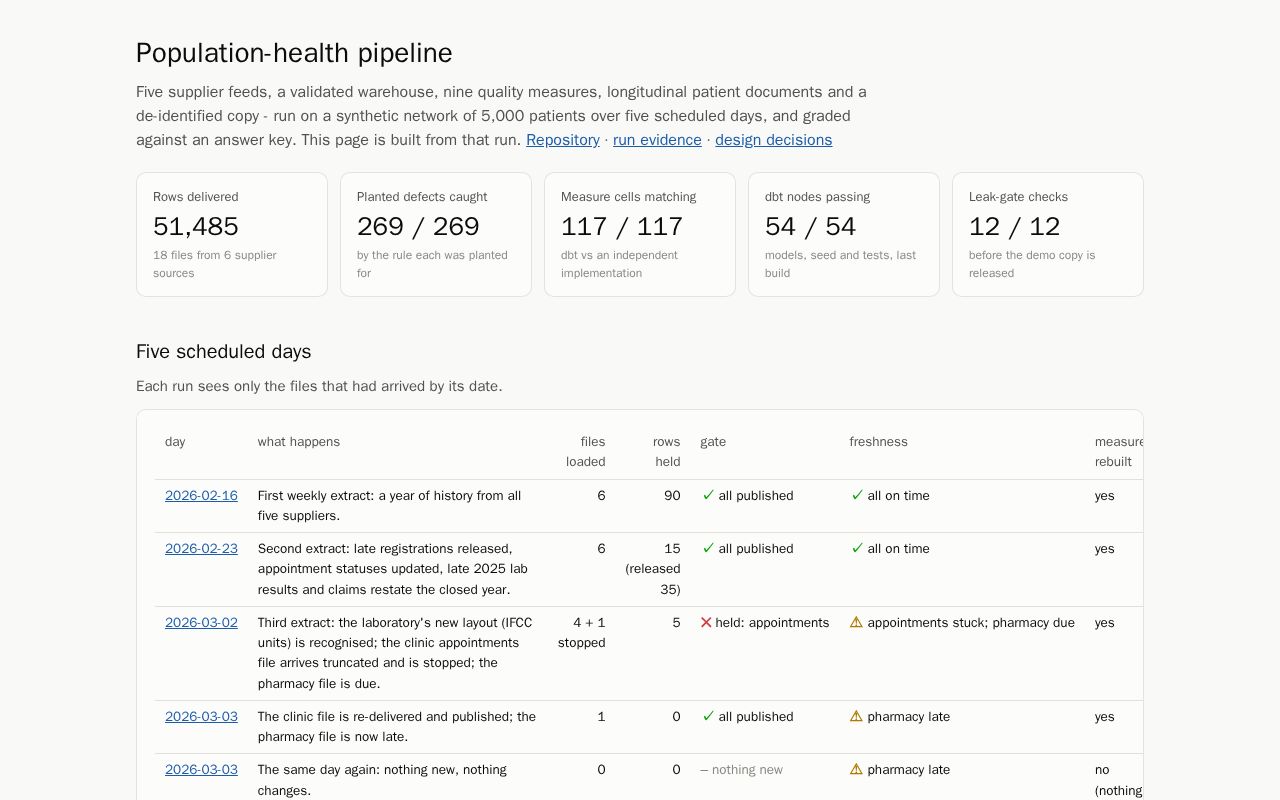Image resolution: width=1280 pixels, height=800 pixels.
Task: Click the 'gate' column header
Action: click(713, 442)
